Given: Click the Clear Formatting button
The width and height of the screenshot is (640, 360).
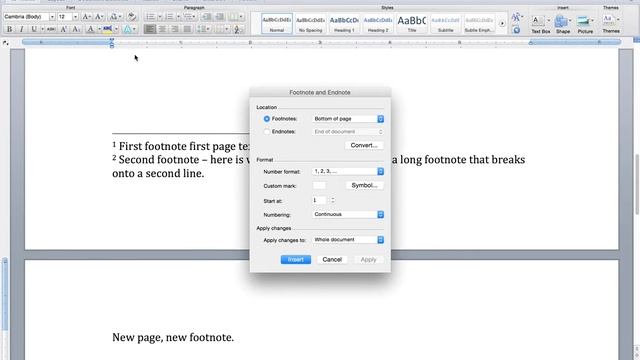Looking at the screenshot, I should [x=131, y=17].
